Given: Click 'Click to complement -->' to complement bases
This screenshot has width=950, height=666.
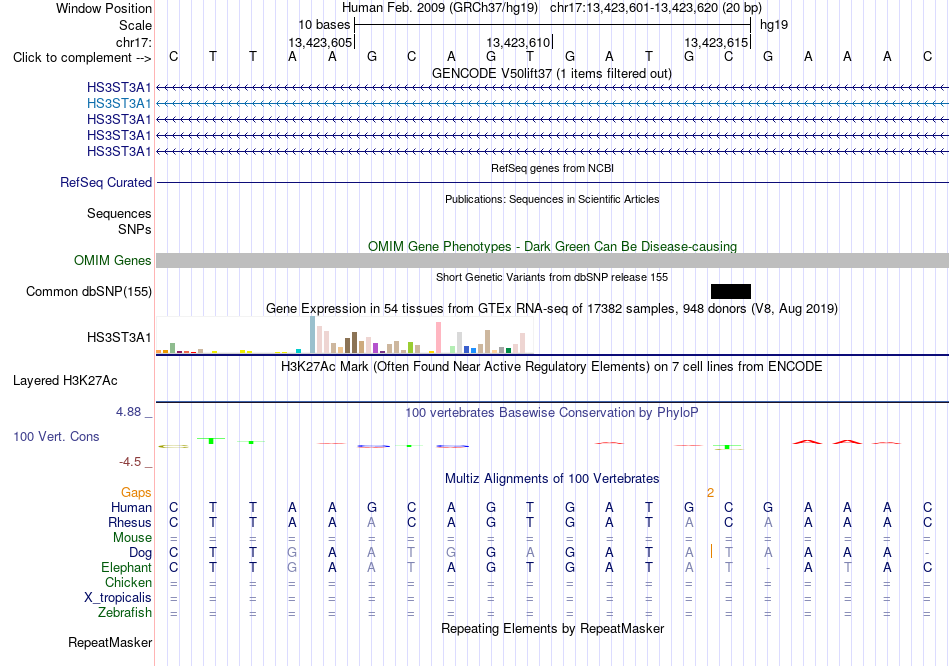Looking at the screenshot, I should 82,58.
